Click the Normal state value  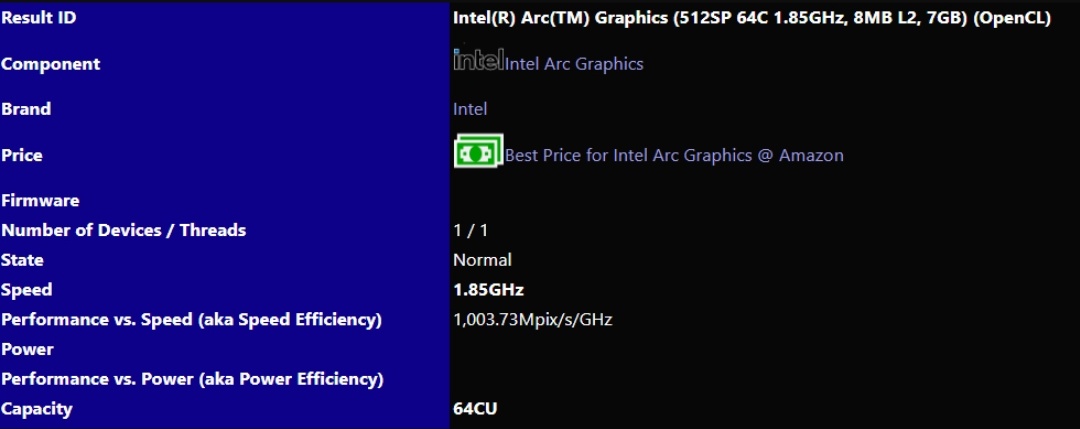(482, 260)
